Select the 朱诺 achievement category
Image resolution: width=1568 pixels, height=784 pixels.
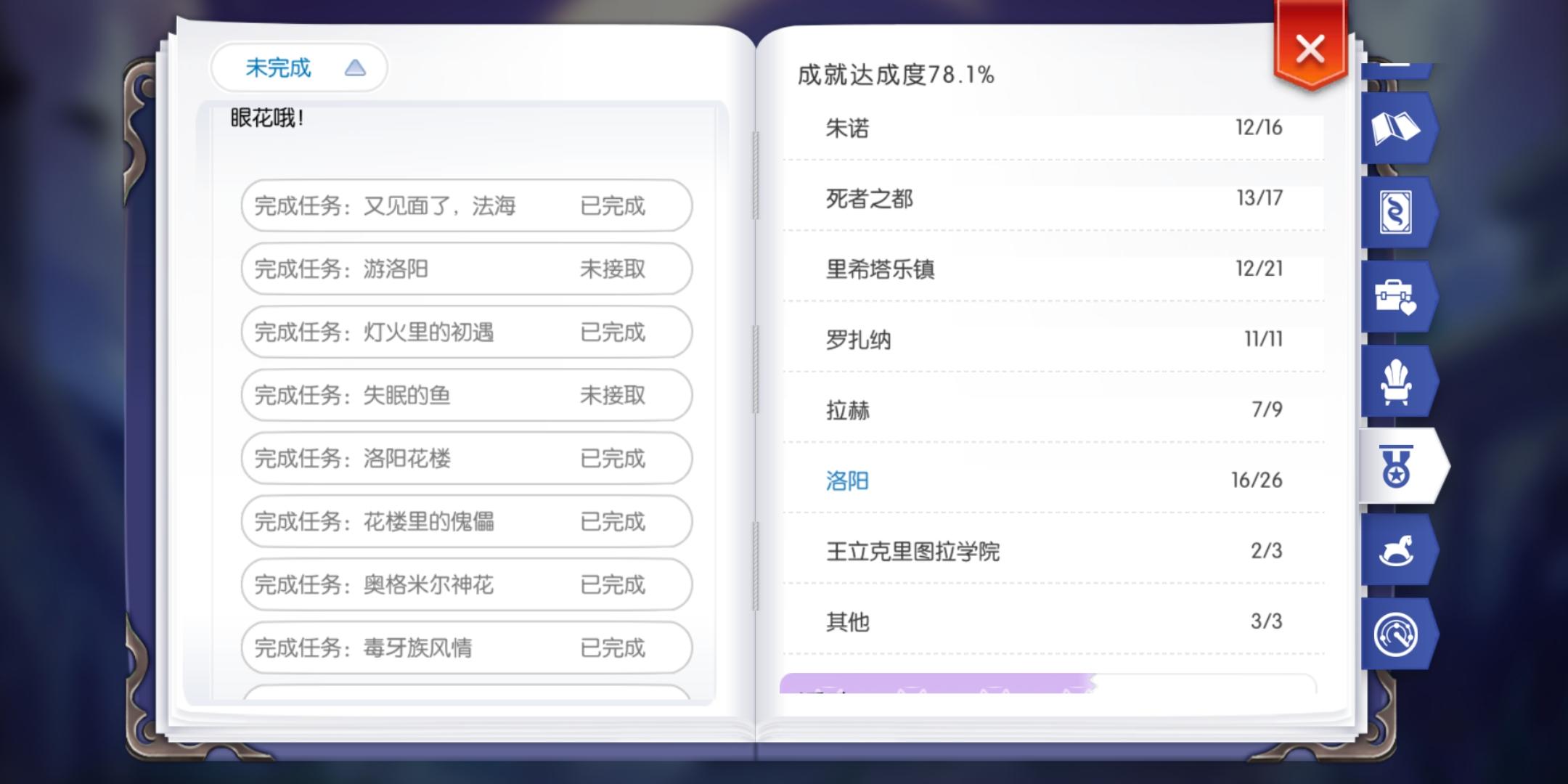(1053, 128)
